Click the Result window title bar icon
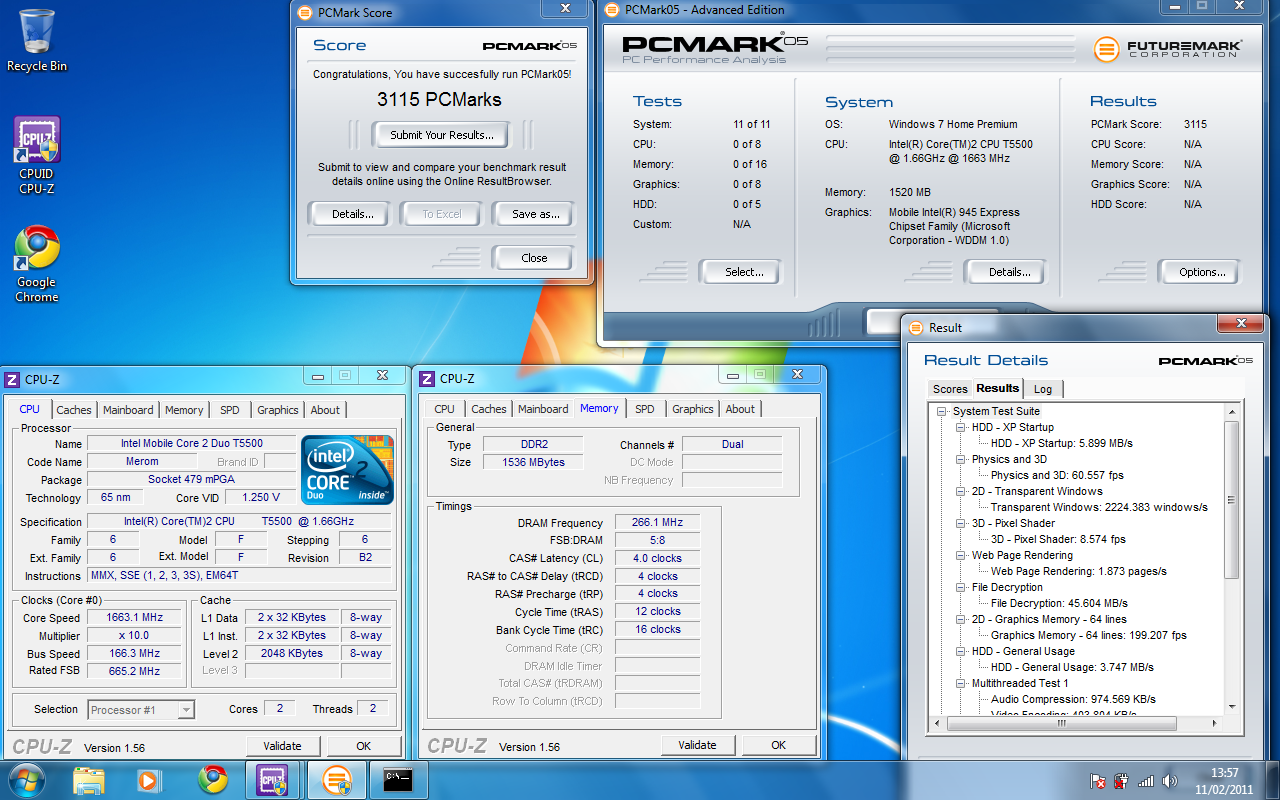This screenshot has height=800, width=1280. (x=915, y=327)
